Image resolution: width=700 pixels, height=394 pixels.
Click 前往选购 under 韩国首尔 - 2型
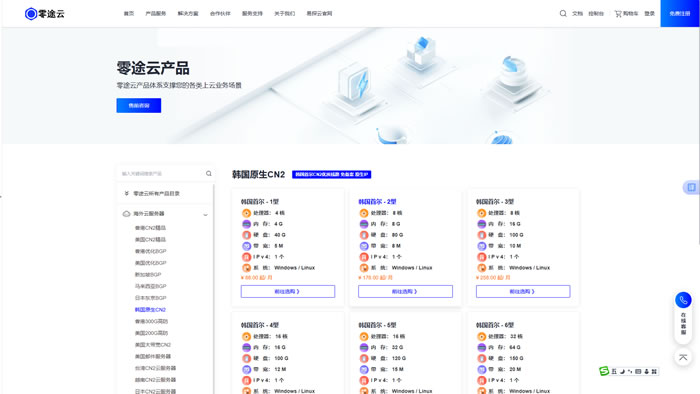tap(405, 291)
